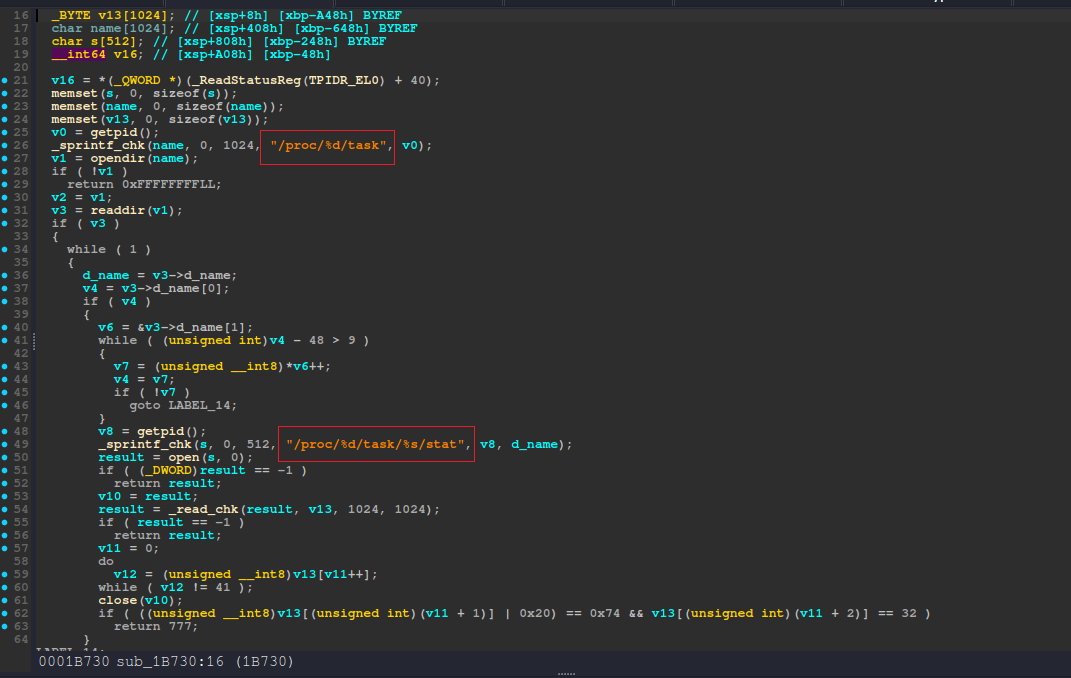Click _BYTE v13[1024] declaration
This screenshot has height=678, width=1071.
(113, 15)
